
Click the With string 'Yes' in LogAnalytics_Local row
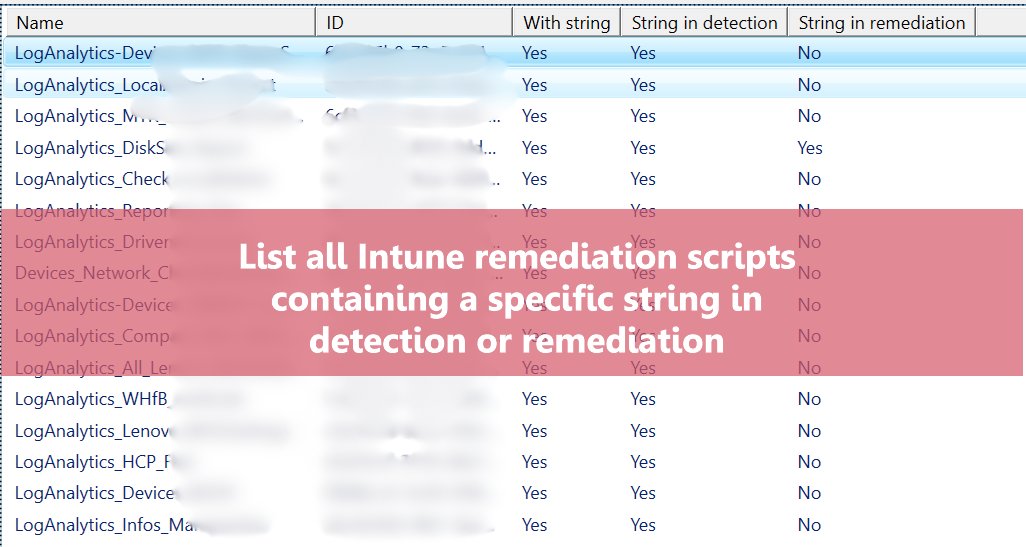pos(535,85)
